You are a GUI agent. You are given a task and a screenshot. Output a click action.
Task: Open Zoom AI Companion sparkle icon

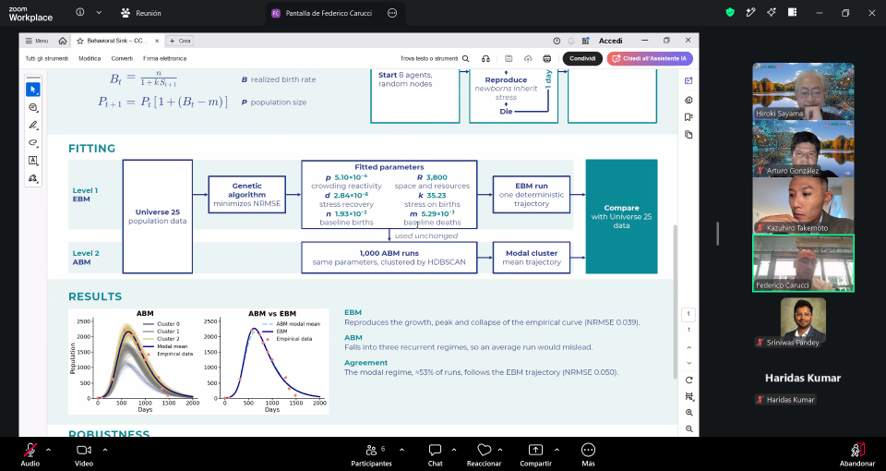(771, 12)
